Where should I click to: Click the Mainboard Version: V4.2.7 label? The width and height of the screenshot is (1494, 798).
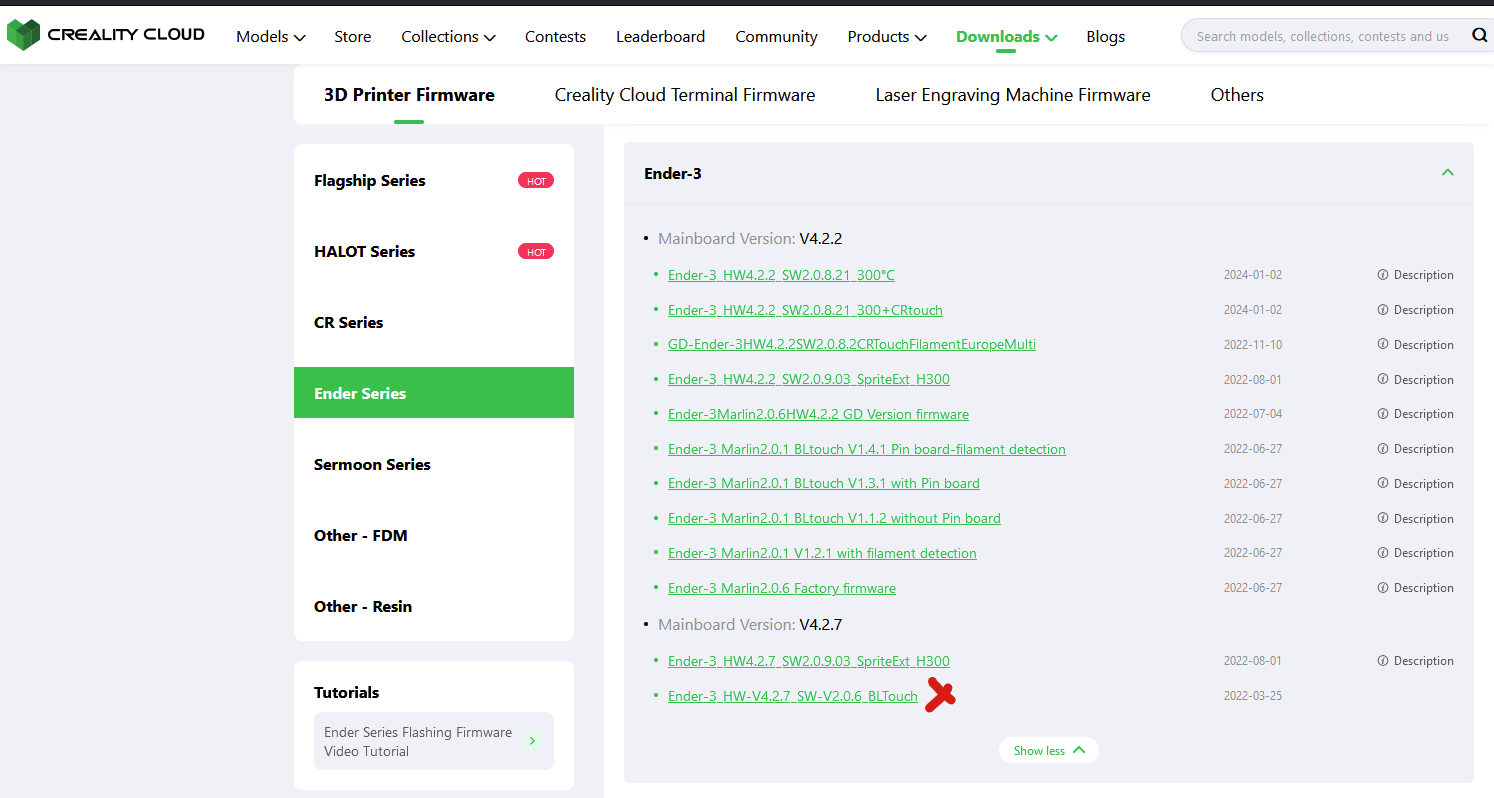pos(750,625)
